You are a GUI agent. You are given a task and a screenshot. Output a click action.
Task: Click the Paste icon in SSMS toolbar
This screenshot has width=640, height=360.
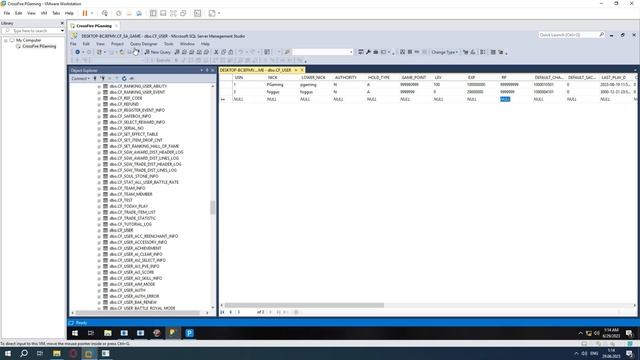[231, 52]
